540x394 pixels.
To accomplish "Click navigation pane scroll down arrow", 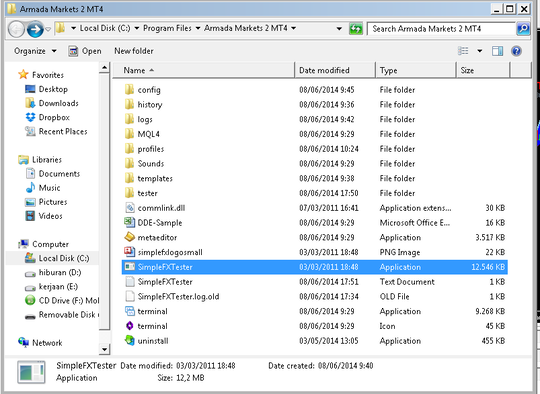I will (x=104, y=349).
